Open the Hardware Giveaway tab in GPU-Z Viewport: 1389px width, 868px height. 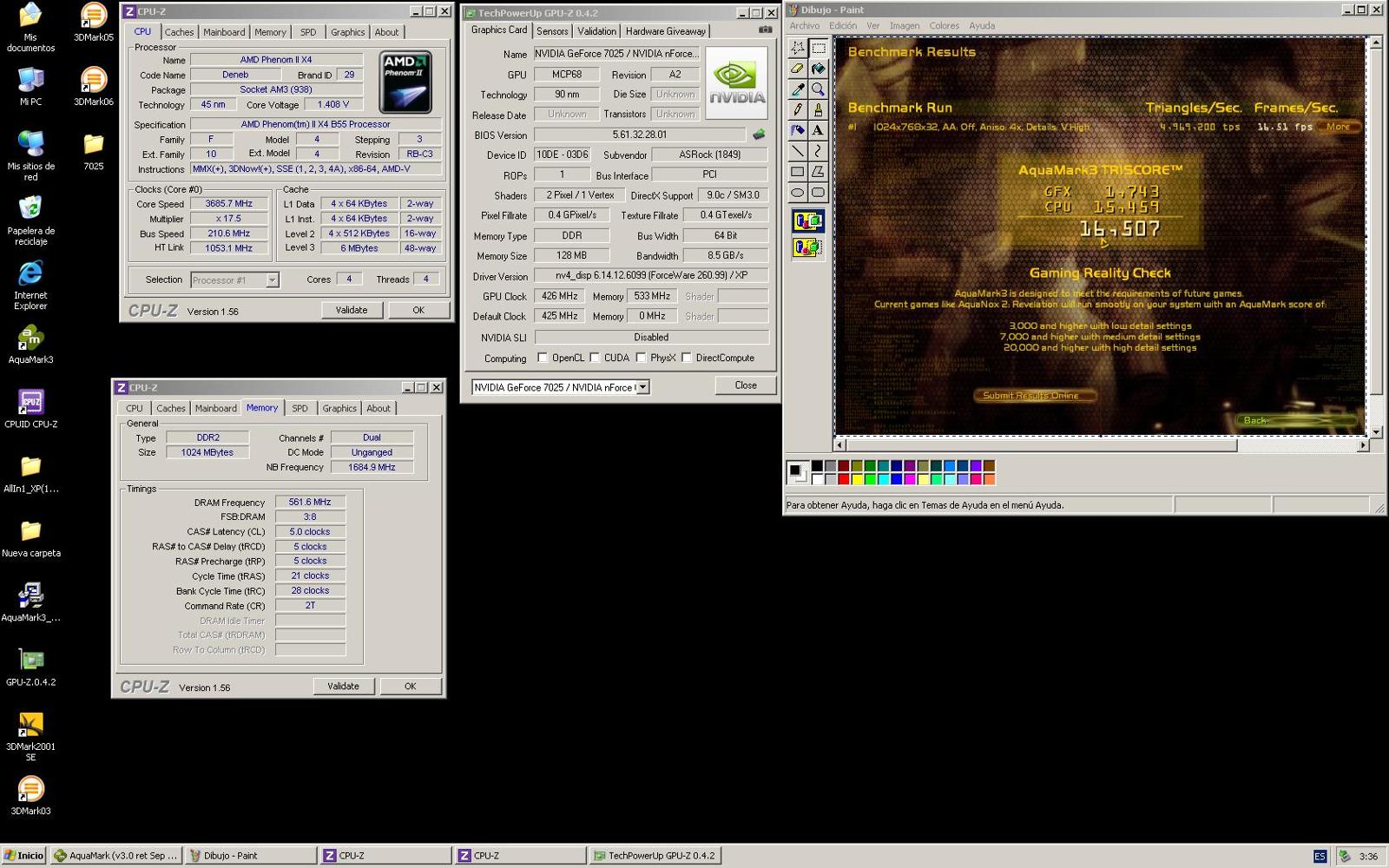(x=666, y=31)
